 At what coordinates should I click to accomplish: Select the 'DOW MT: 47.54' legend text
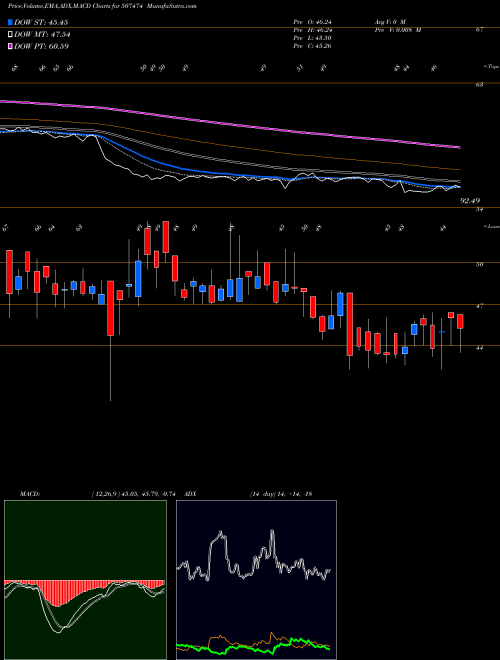click(x=42, y=34)
